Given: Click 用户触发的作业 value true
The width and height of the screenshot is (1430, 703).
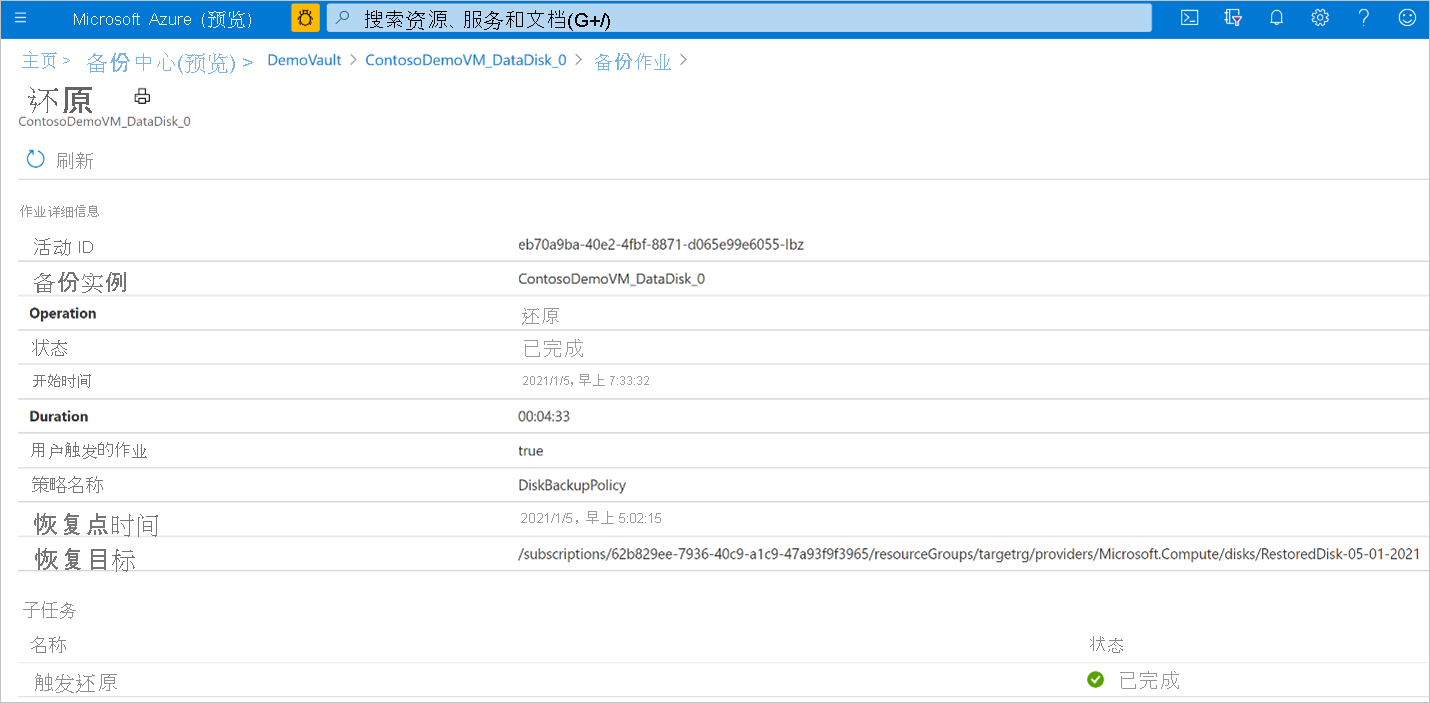Looking at the screenshot, I should point(531,451).
